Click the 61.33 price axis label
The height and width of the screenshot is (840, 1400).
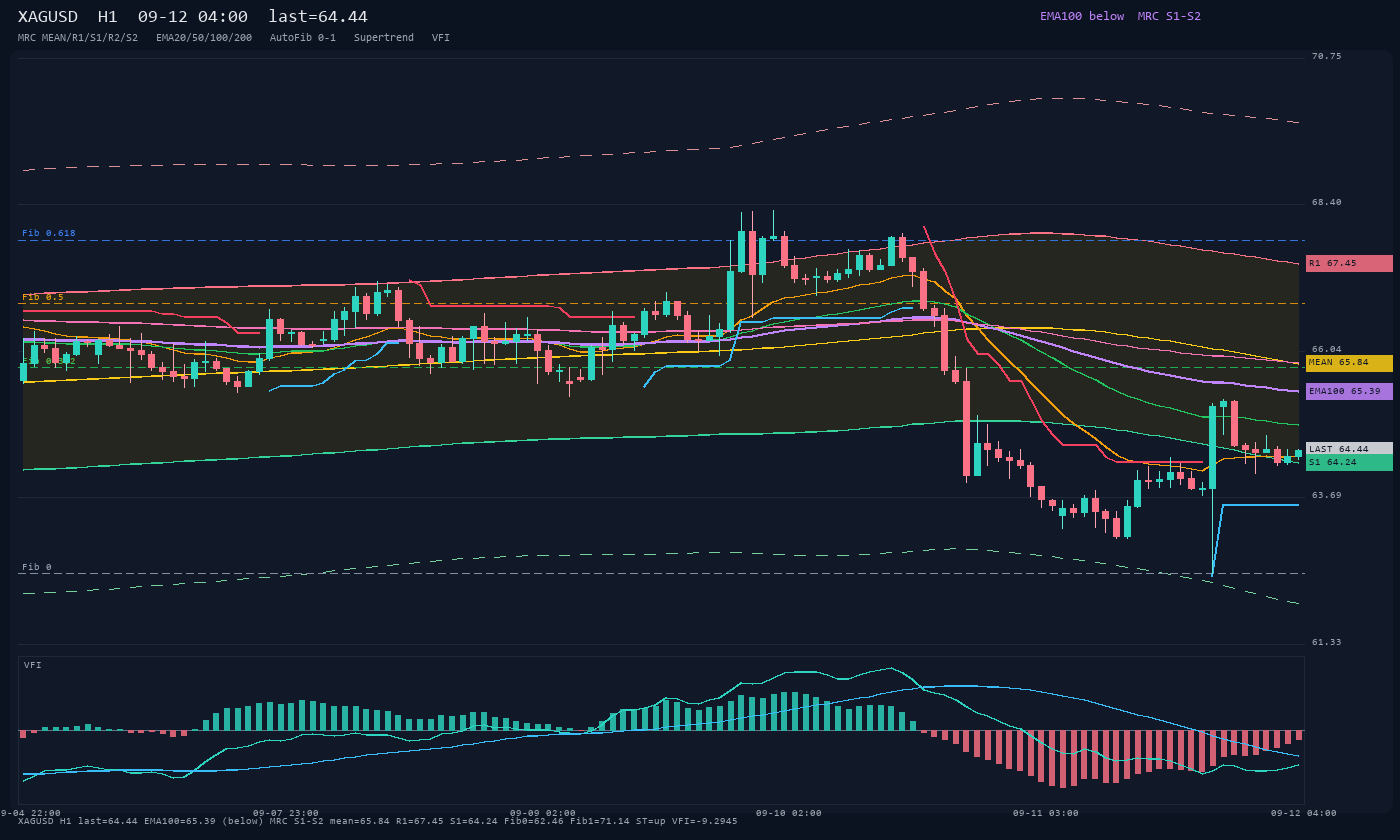coord(1327,642)
